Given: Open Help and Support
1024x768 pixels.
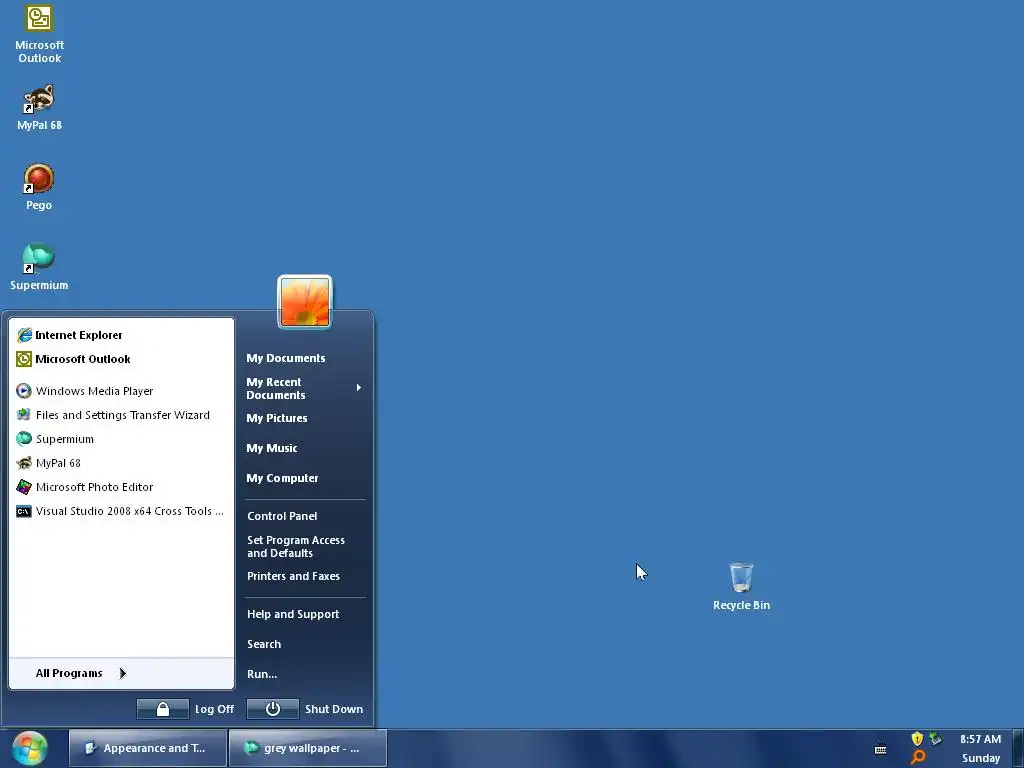Looking at the screenshot, I should click(x=293, y=615).
